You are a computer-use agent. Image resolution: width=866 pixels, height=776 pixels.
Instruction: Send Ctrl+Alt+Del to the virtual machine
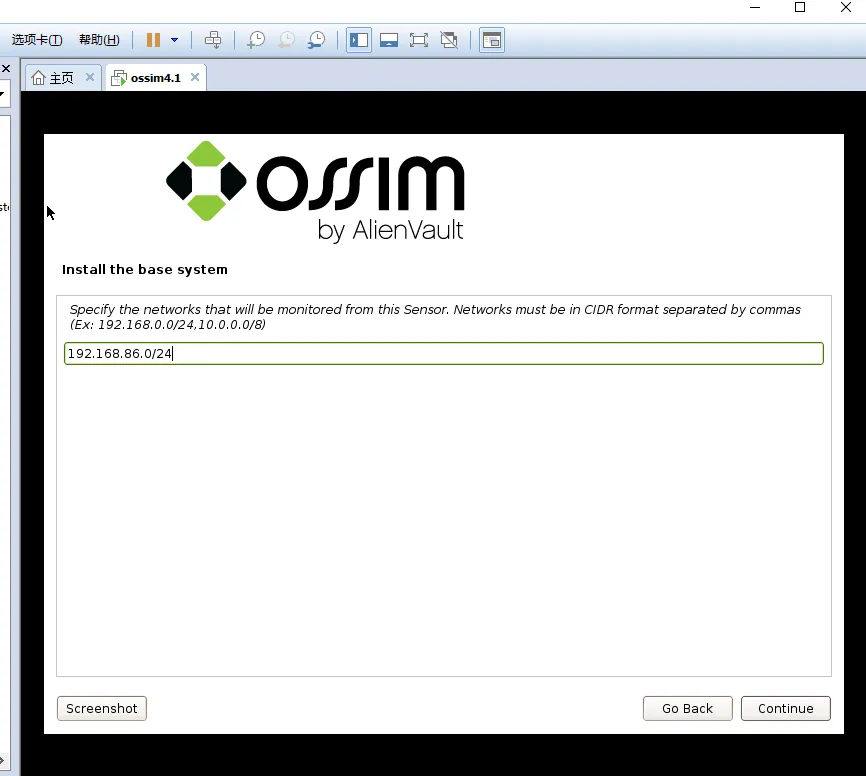click(213, 40)
